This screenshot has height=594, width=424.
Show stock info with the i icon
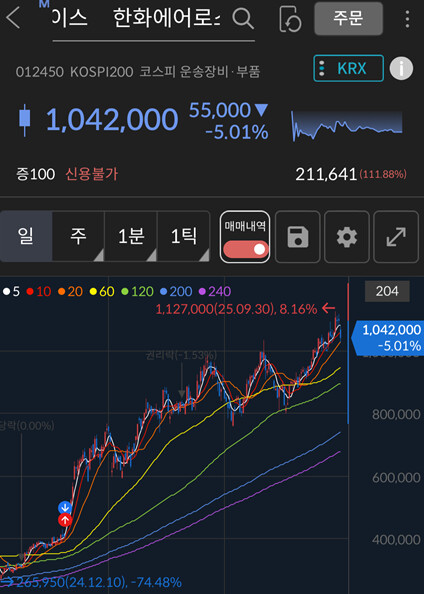pyautogui.click(x=401, y=69)
